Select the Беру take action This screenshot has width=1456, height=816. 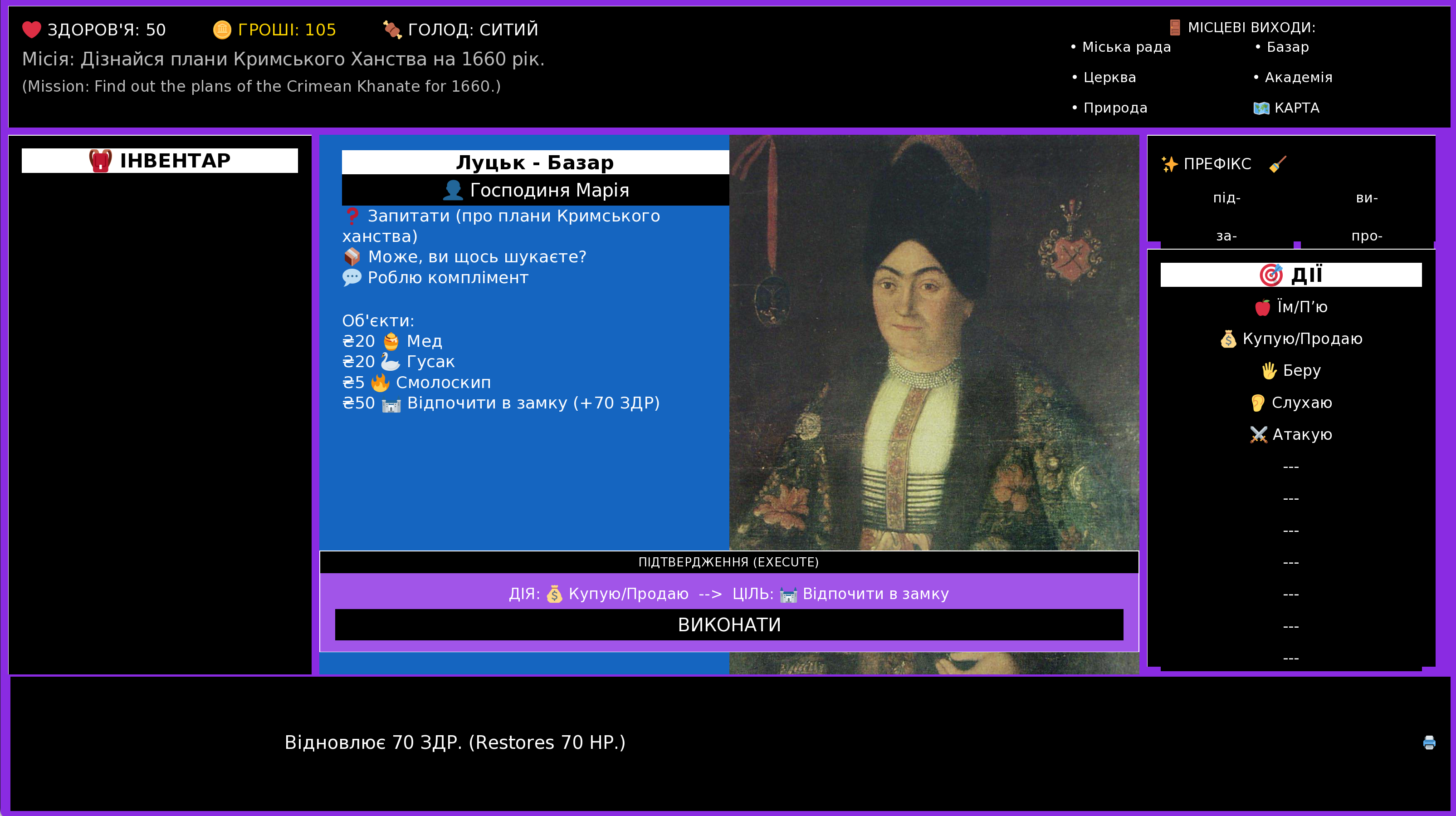pos(1291,370)
